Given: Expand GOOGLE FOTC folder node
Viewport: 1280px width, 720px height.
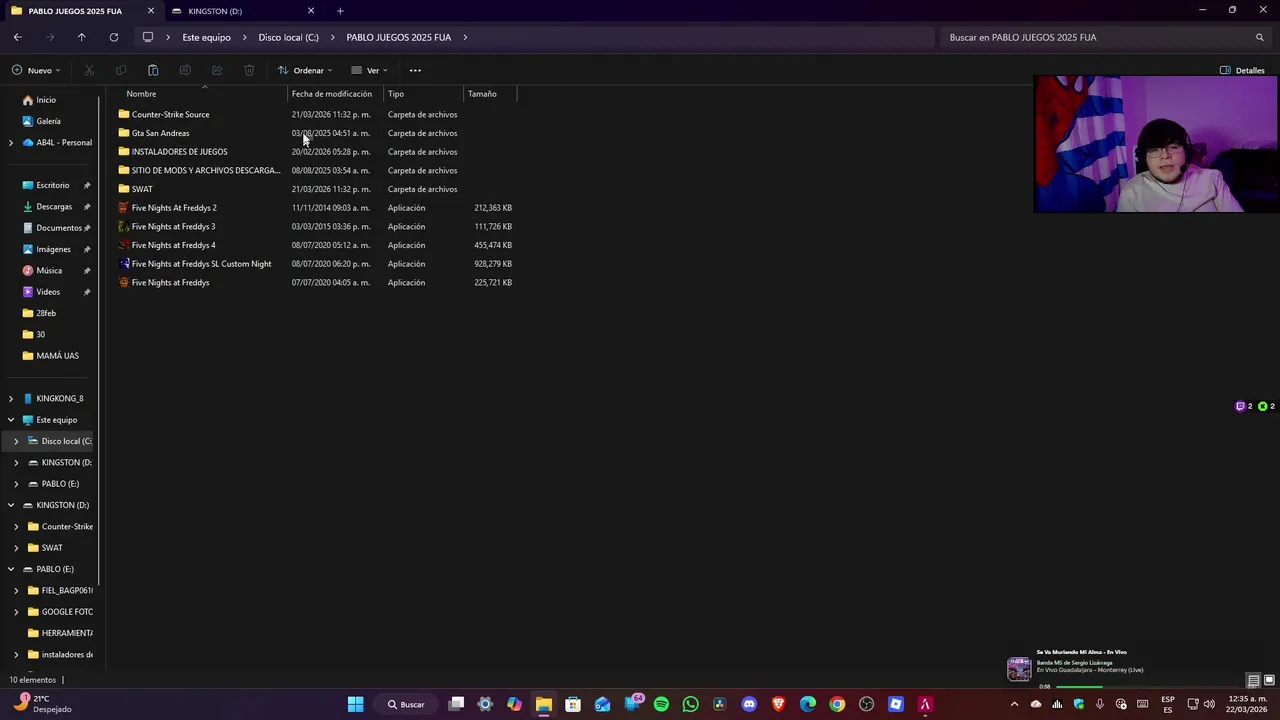Looking at the screenshot, I should pyautogui.click(x=16, y=612).
